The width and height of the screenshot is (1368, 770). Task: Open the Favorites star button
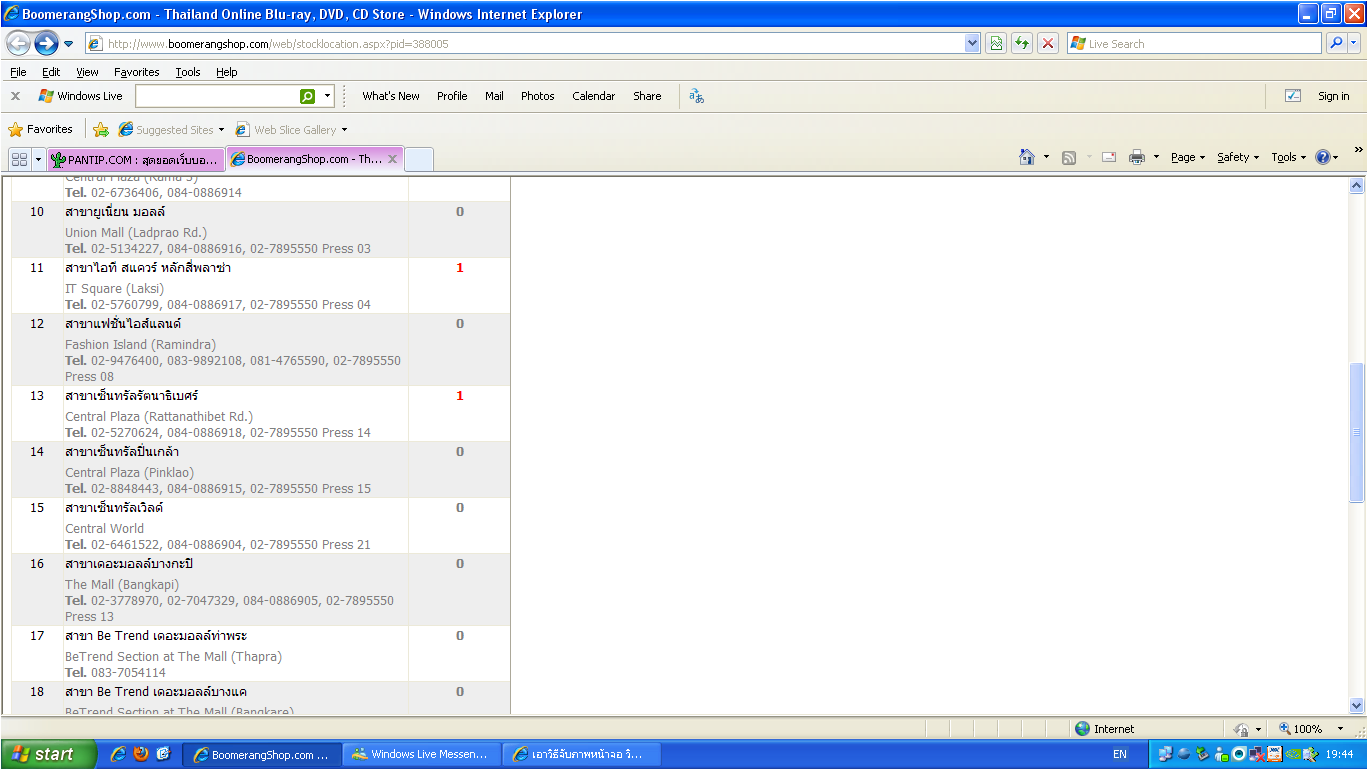(40, 129)
